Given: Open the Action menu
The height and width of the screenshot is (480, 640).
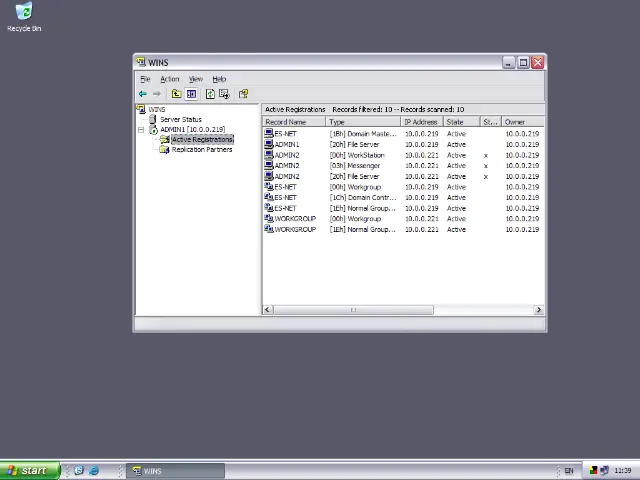Looking at the screenshot, I should (x=170, y=79).
